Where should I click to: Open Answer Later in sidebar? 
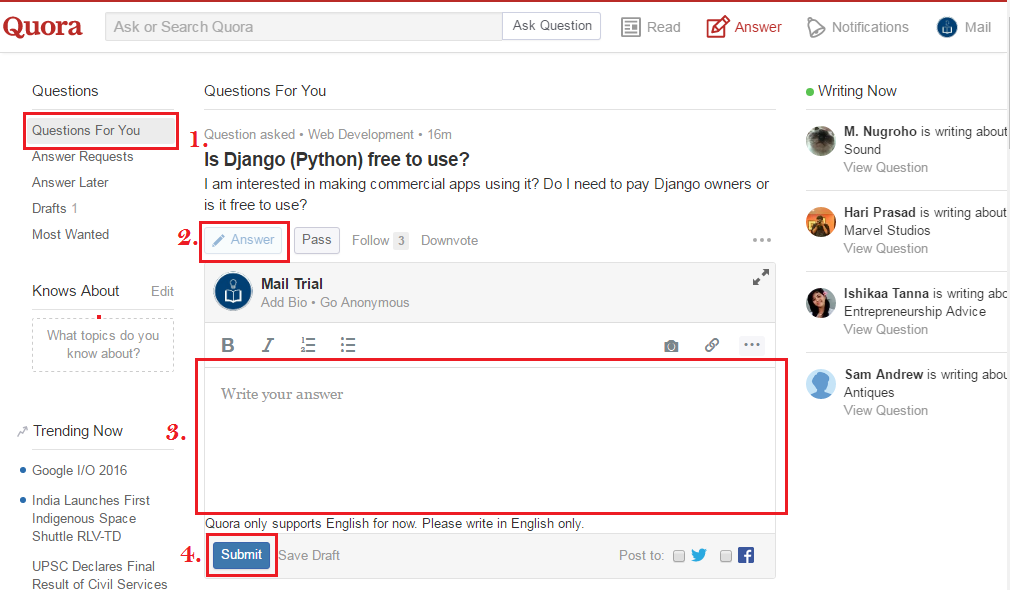[x=70, y=182]
